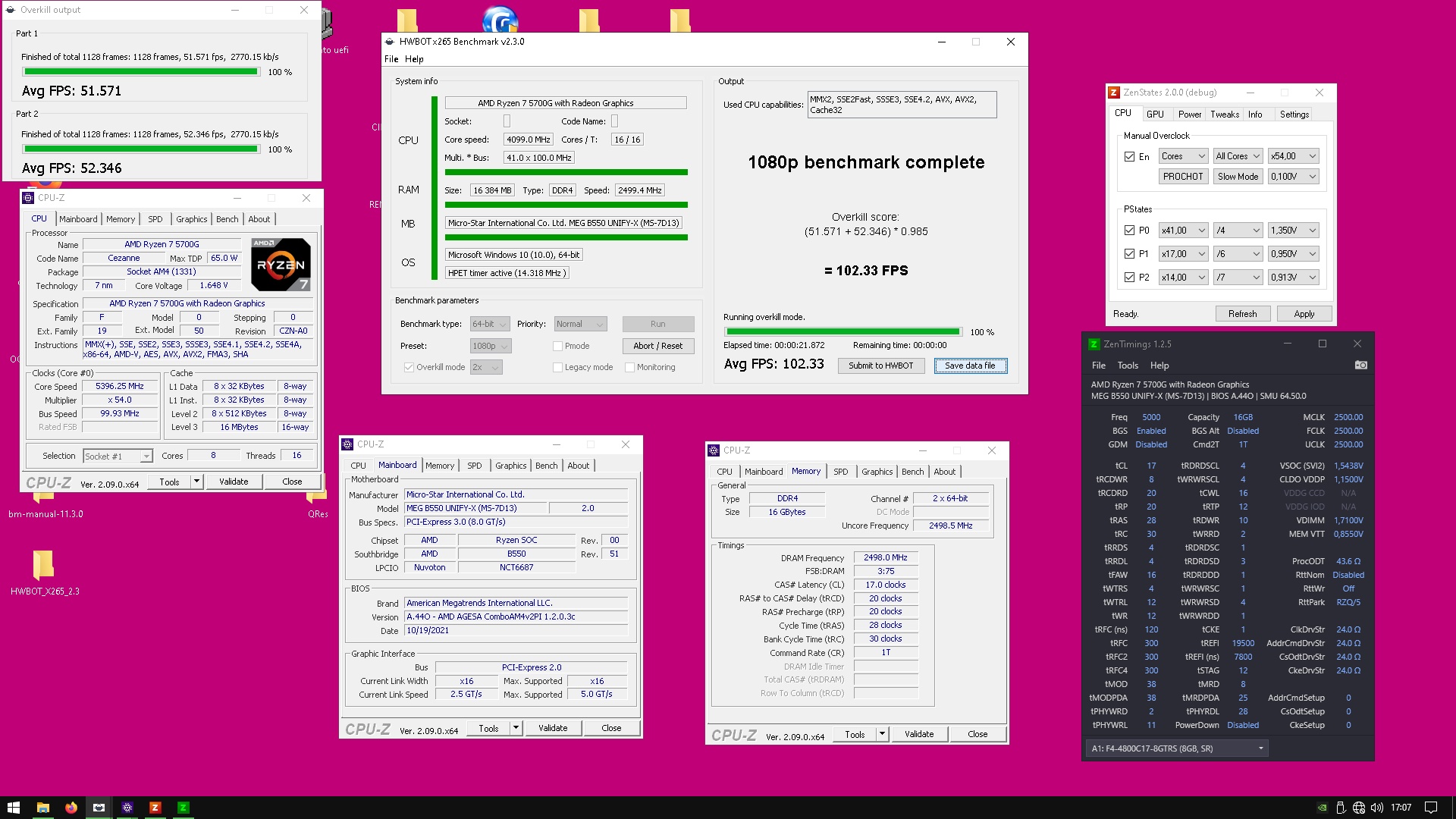Open the Help menu in HWBOT x265
The height and width of the screenshot is (819, 1456).
(x=414, y=59)
